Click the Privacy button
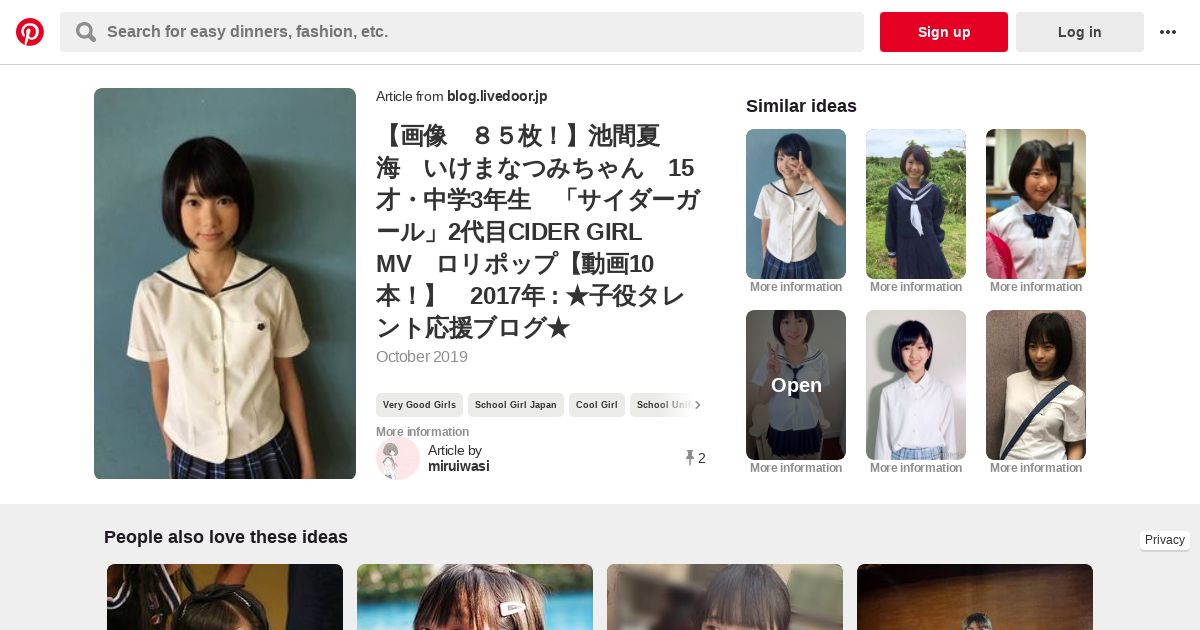Image resolution: width=1200 pixels, height=630 pixels. point(1165,540)
